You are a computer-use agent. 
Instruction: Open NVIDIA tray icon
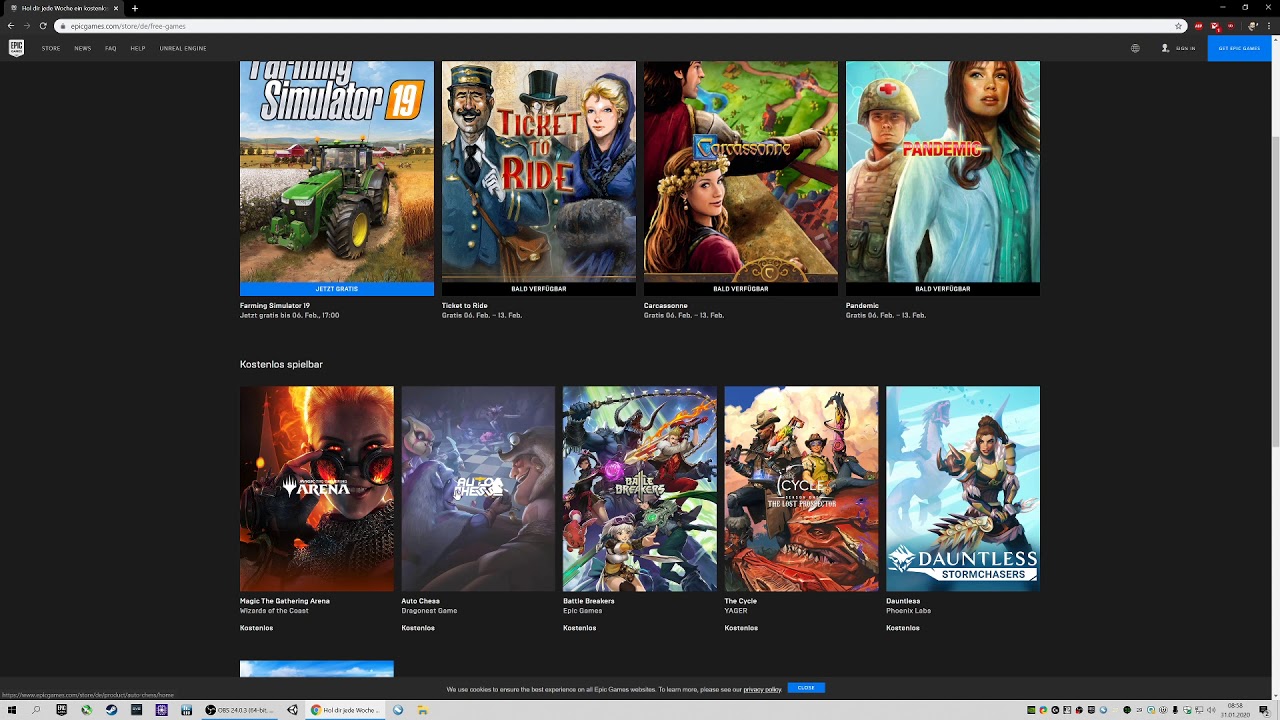[x=1031, y=710]
